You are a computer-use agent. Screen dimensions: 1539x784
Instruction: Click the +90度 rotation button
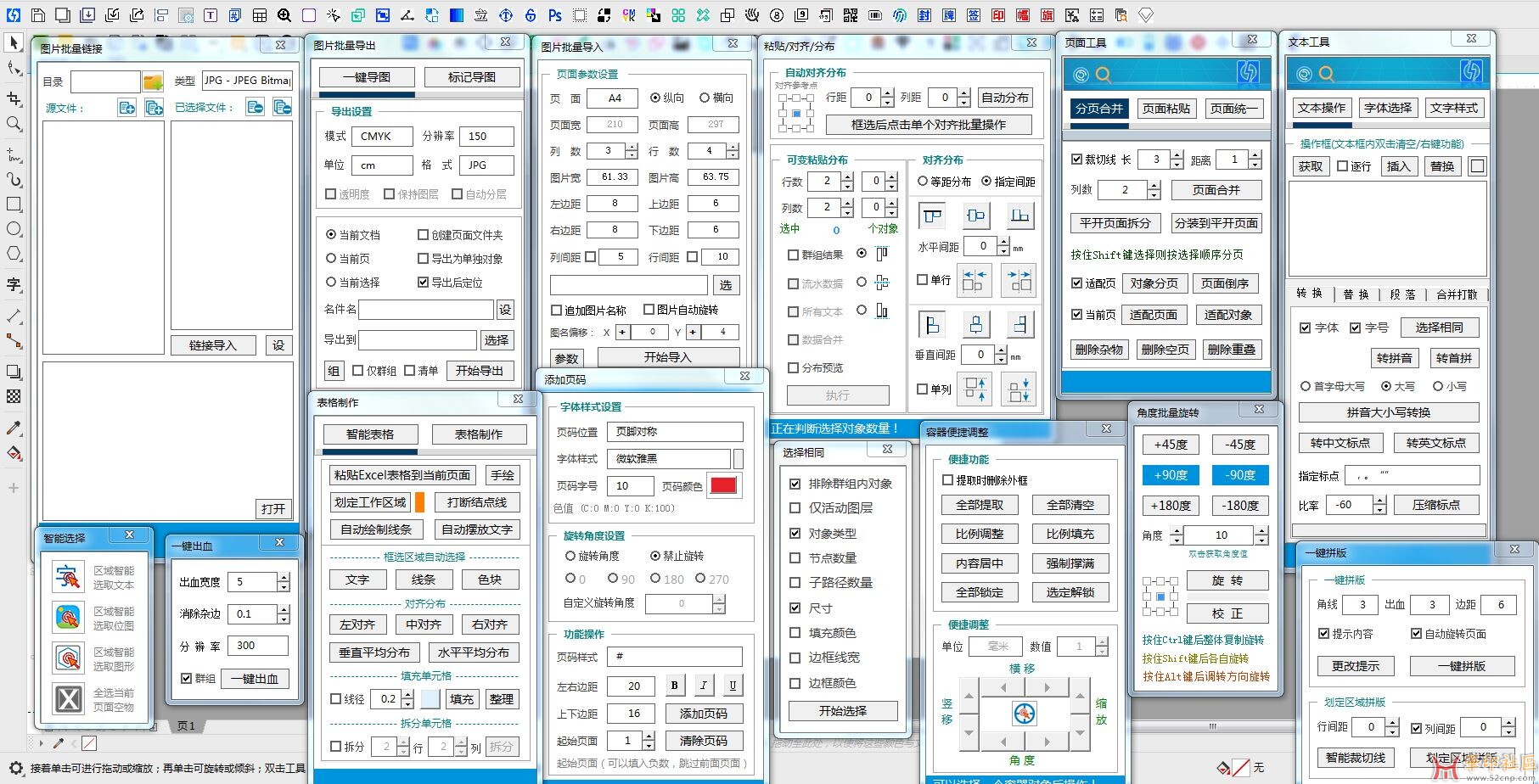[x=1171, y=475]
